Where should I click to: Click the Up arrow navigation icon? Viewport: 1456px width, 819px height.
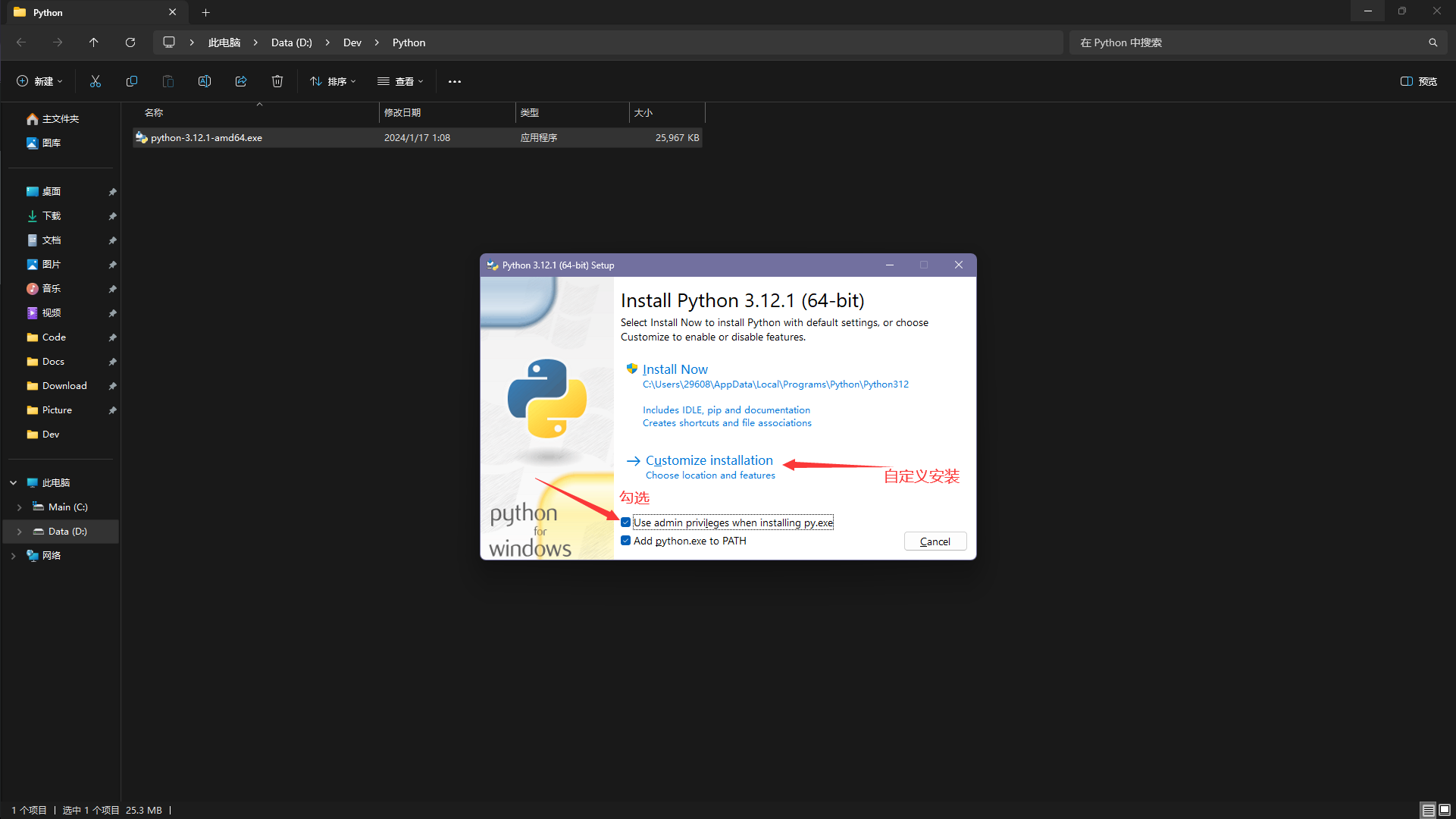94,42
